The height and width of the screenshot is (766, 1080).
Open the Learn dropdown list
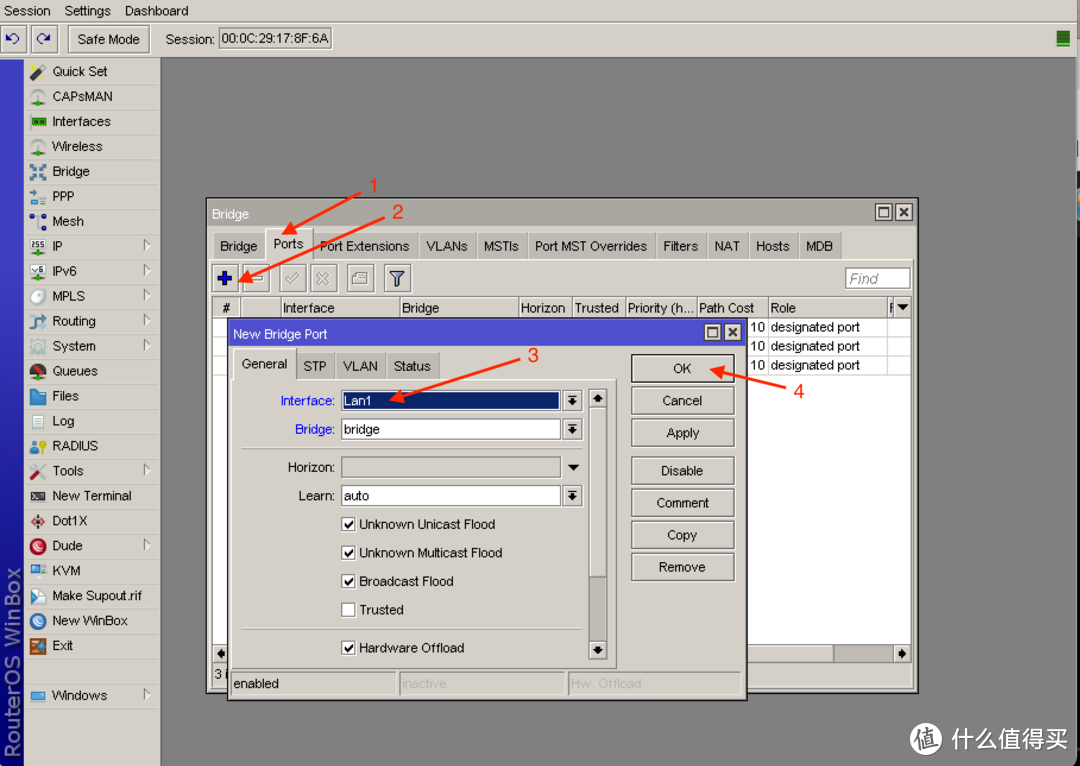(572, 496)
